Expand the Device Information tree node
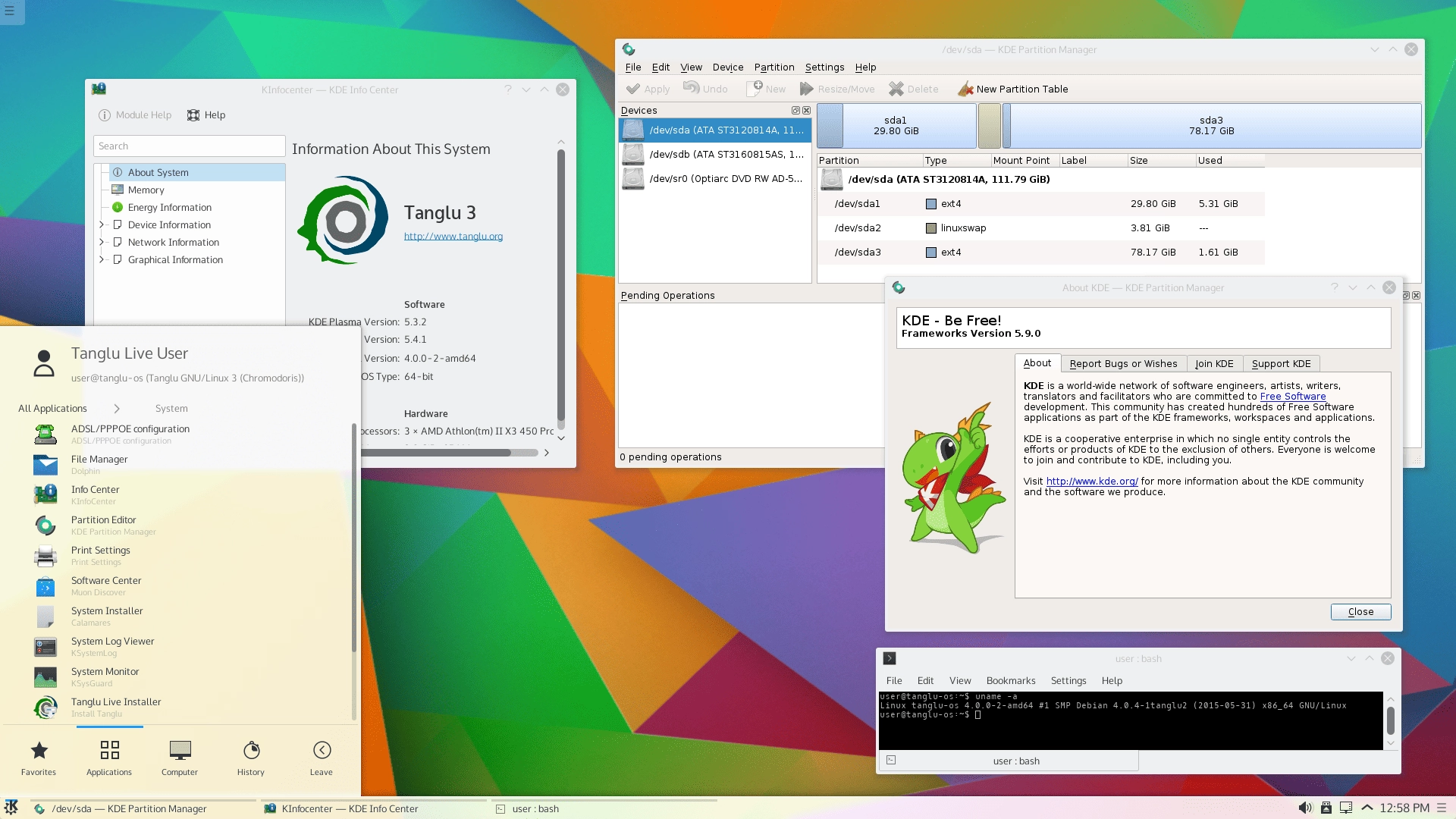 click(x=102, y=224)
